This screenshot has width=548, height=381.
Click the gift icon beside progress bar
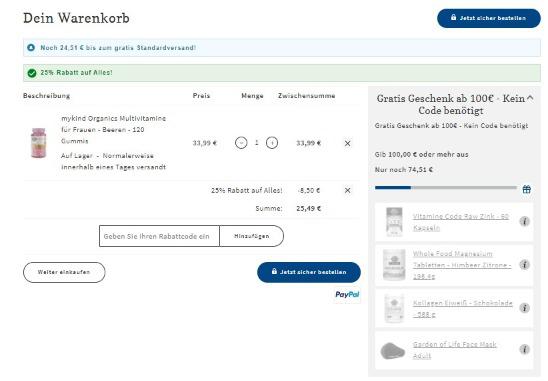[x=527, y=189]
